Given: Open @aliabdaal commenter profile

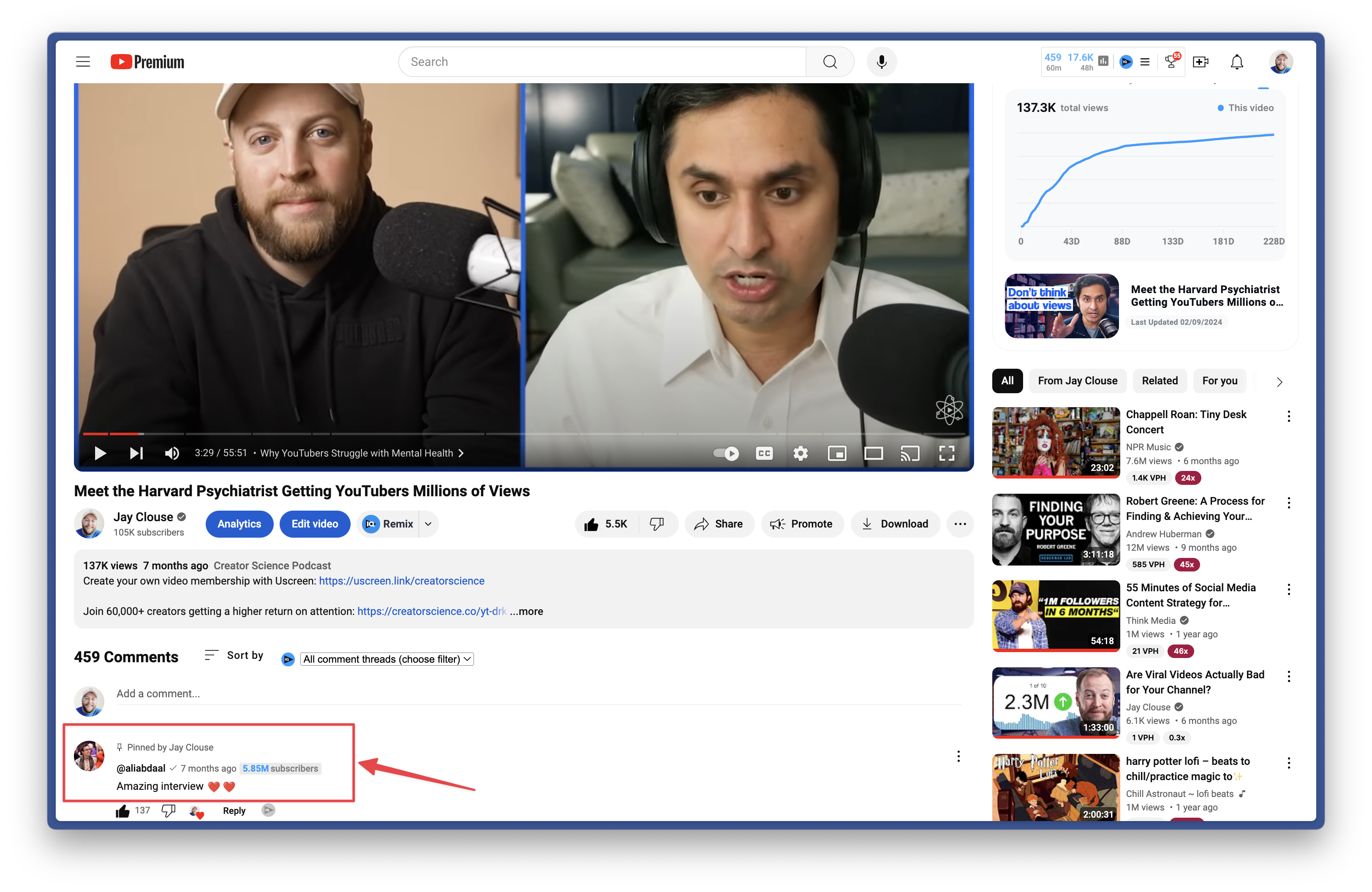Looking at the screenshot, I should [141, 768].
